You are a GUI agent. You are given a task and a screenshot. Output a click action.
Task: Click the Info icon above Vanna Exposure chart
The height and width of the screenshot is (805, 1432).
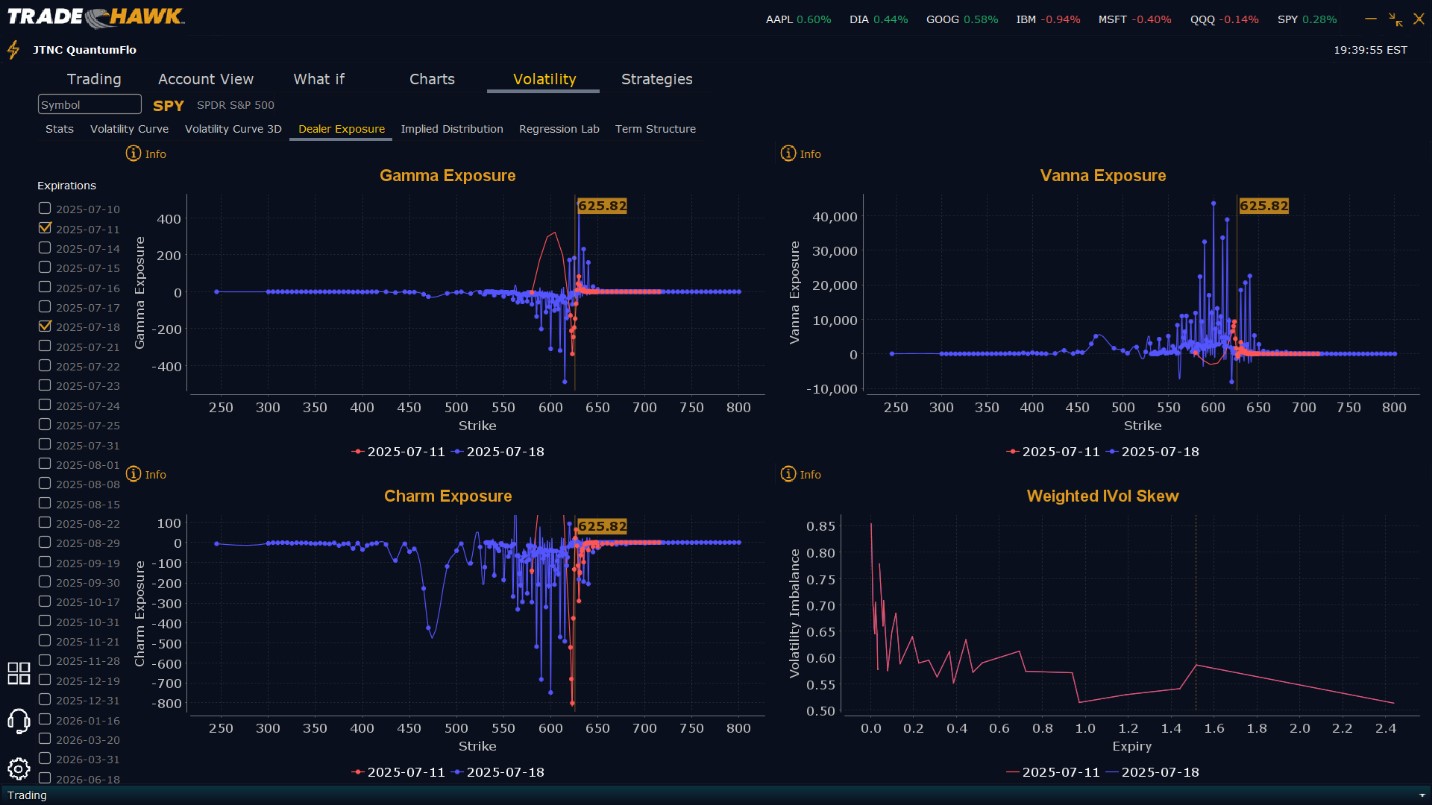(788, 153)
